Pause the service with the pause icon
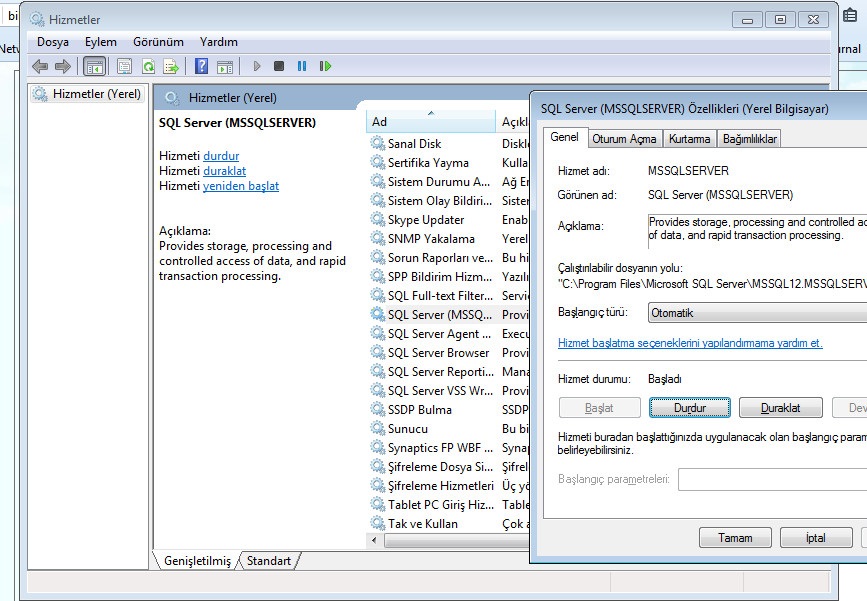 point(302,66)
